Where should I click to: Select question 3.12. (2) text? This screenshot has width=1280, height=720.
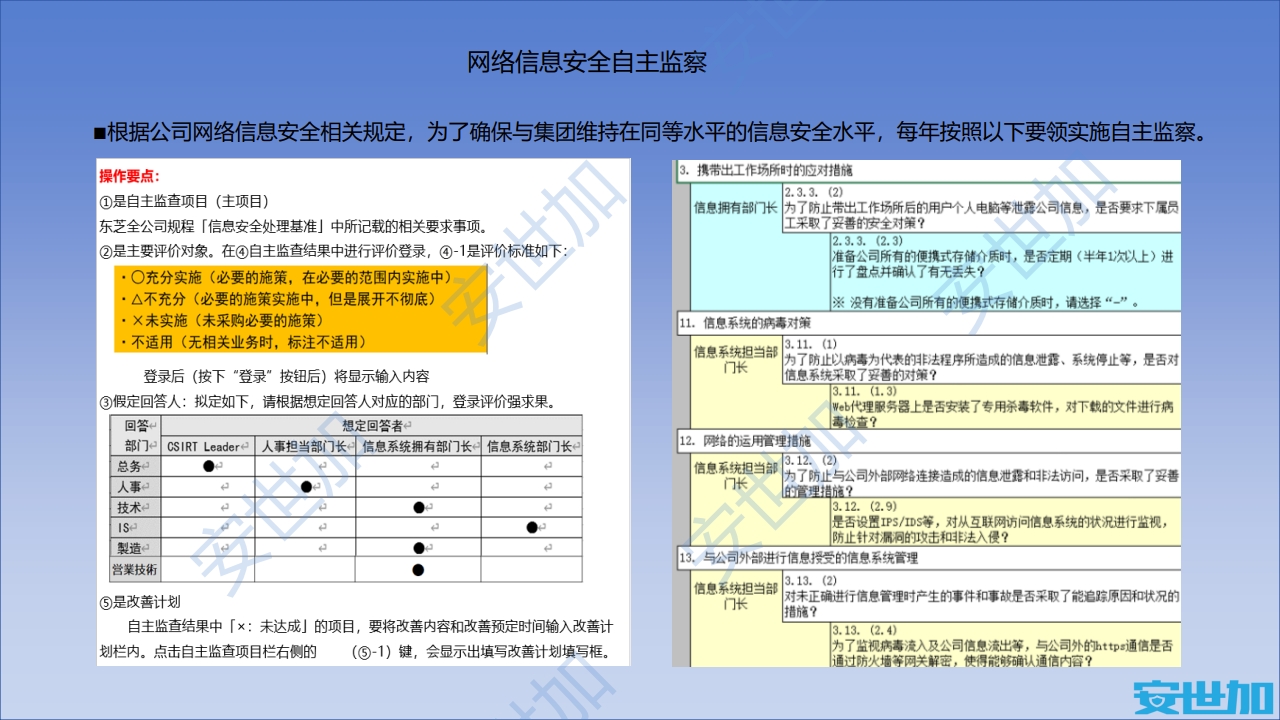[981, 475]
